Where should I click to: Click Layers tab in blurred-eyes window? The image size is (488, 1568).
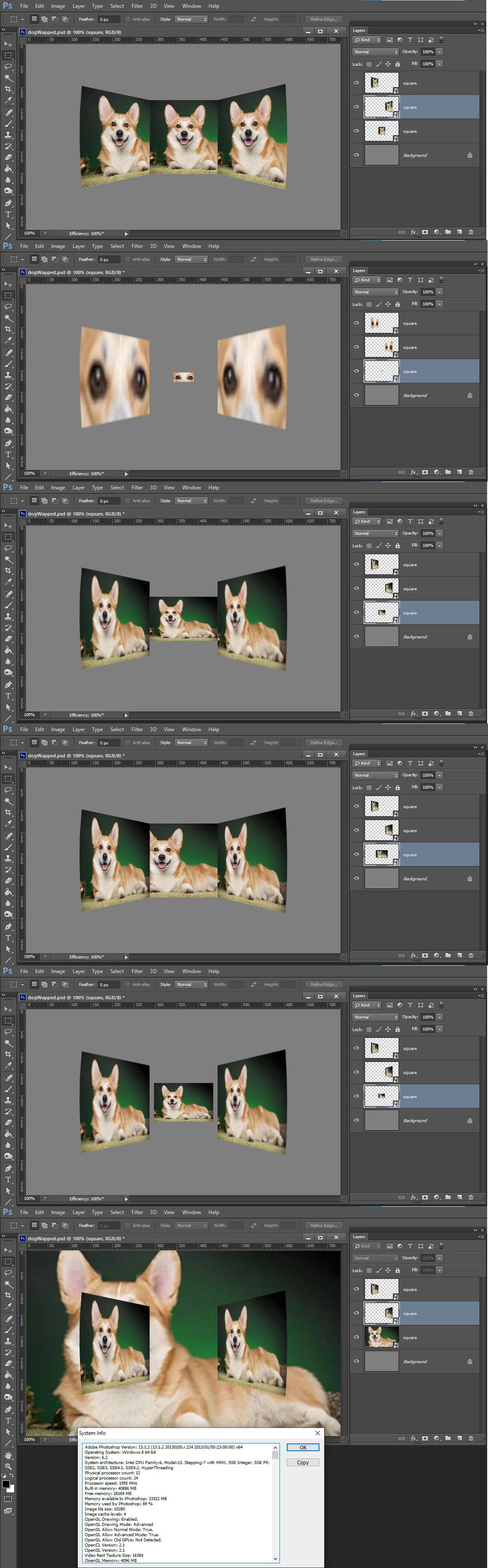pos(359,271)
